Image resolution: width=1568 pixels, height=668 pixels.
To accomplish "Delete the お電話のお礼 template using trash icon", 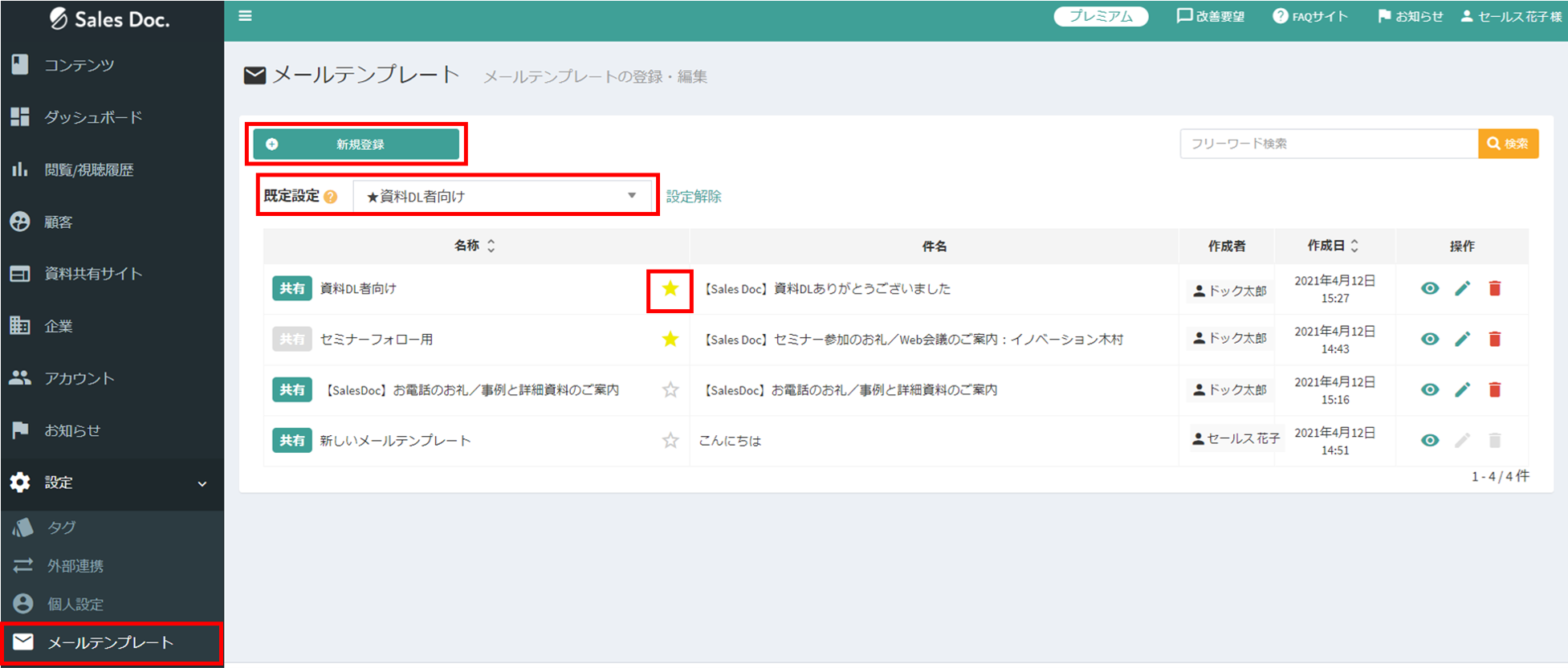I will tap(1494, 390).
